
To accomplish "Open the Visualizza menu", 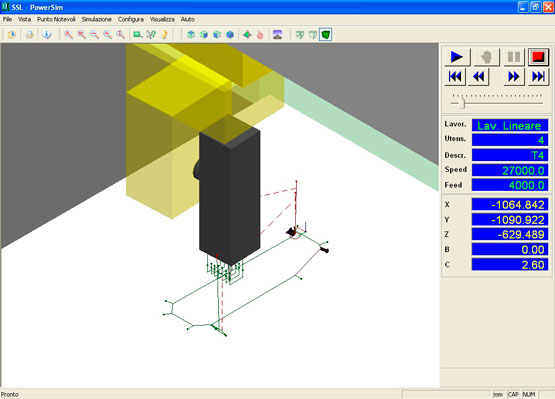I will (x=162, y=19).
